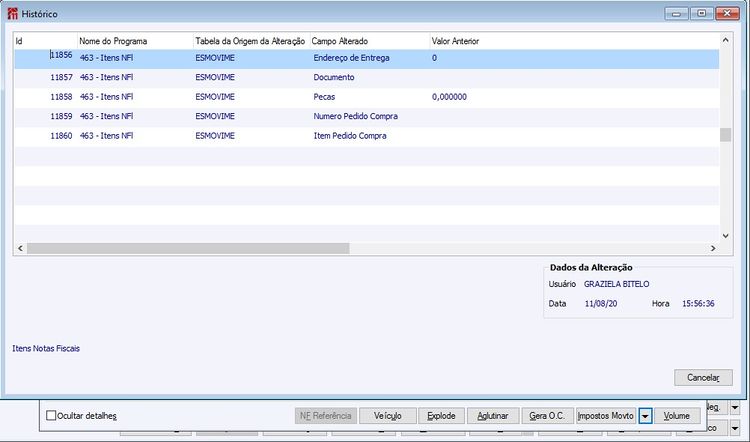
Task: Click the 0,000000 value cell
Action: [x=449, y=97]
